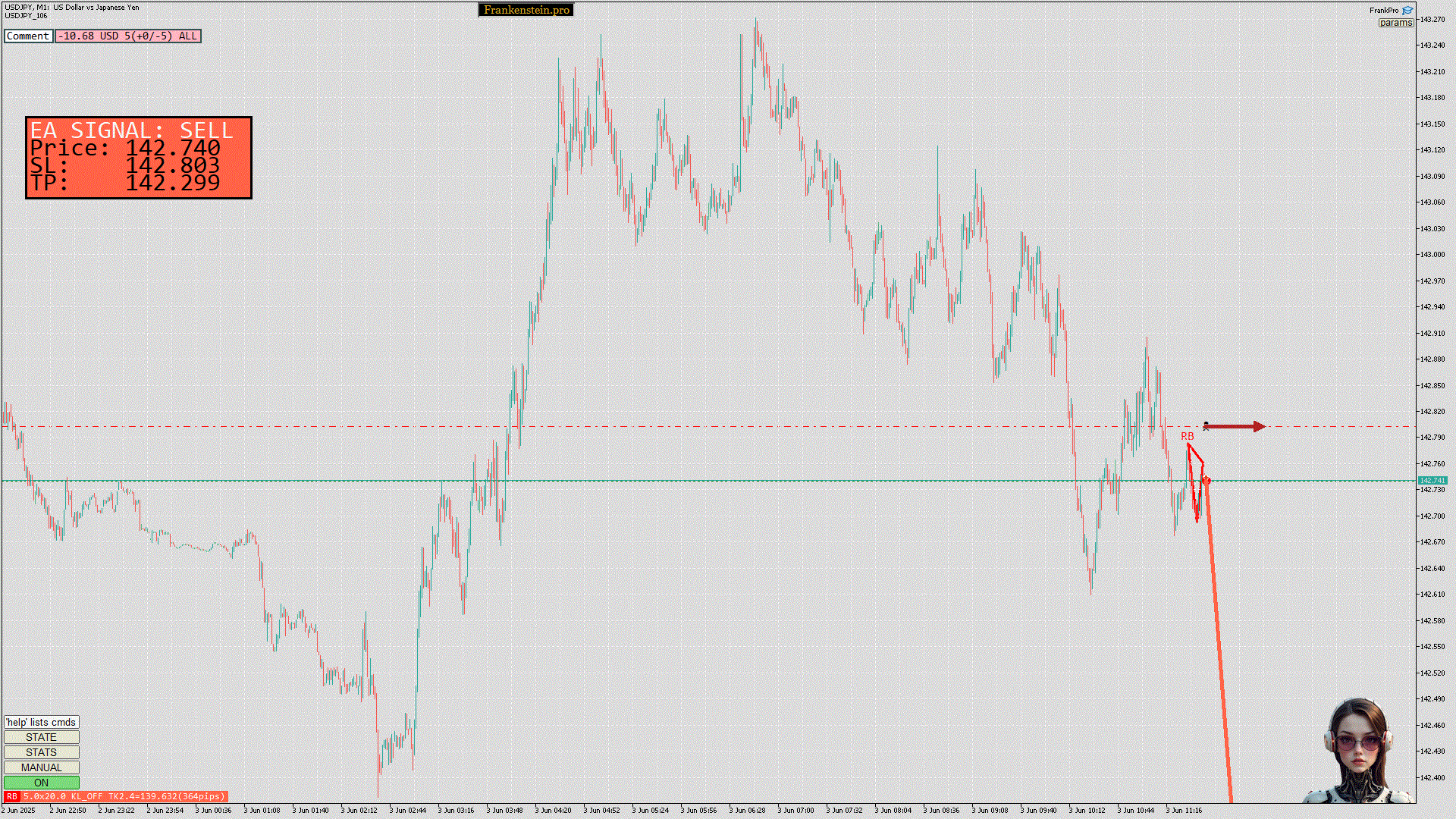Click the red RB badge

pos(11,796)
